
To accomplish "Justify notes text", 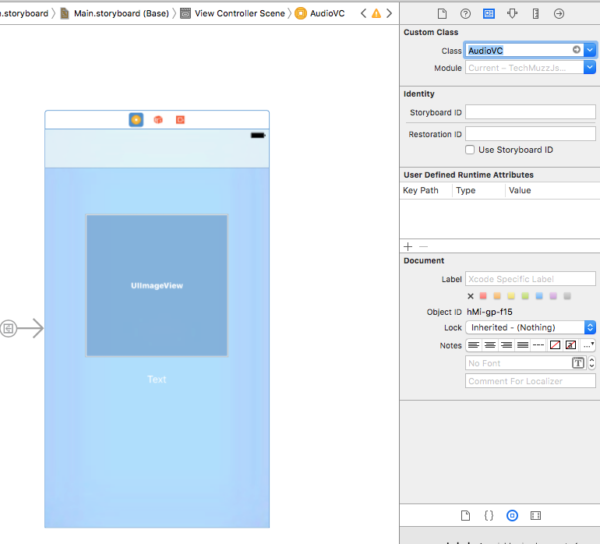I will pos(522,345).
